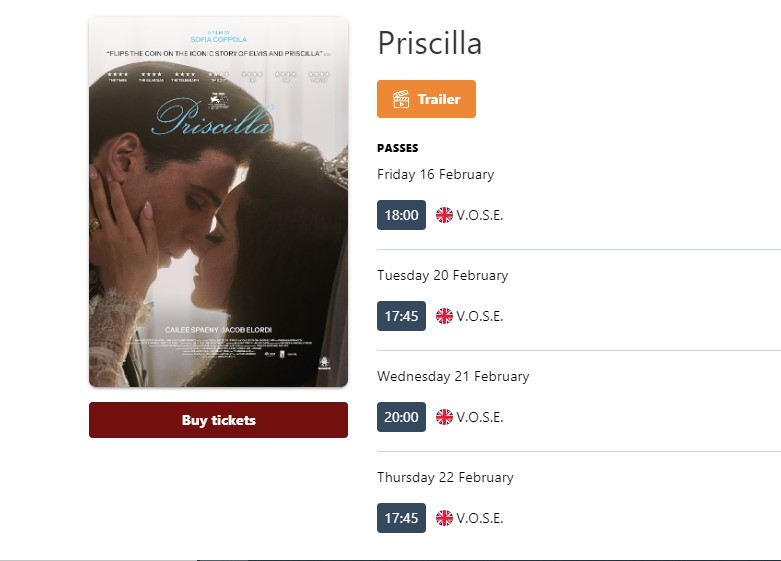
Task: Choose the 18:00 showtime on Friday 16 February
Action: pos(401,215)
